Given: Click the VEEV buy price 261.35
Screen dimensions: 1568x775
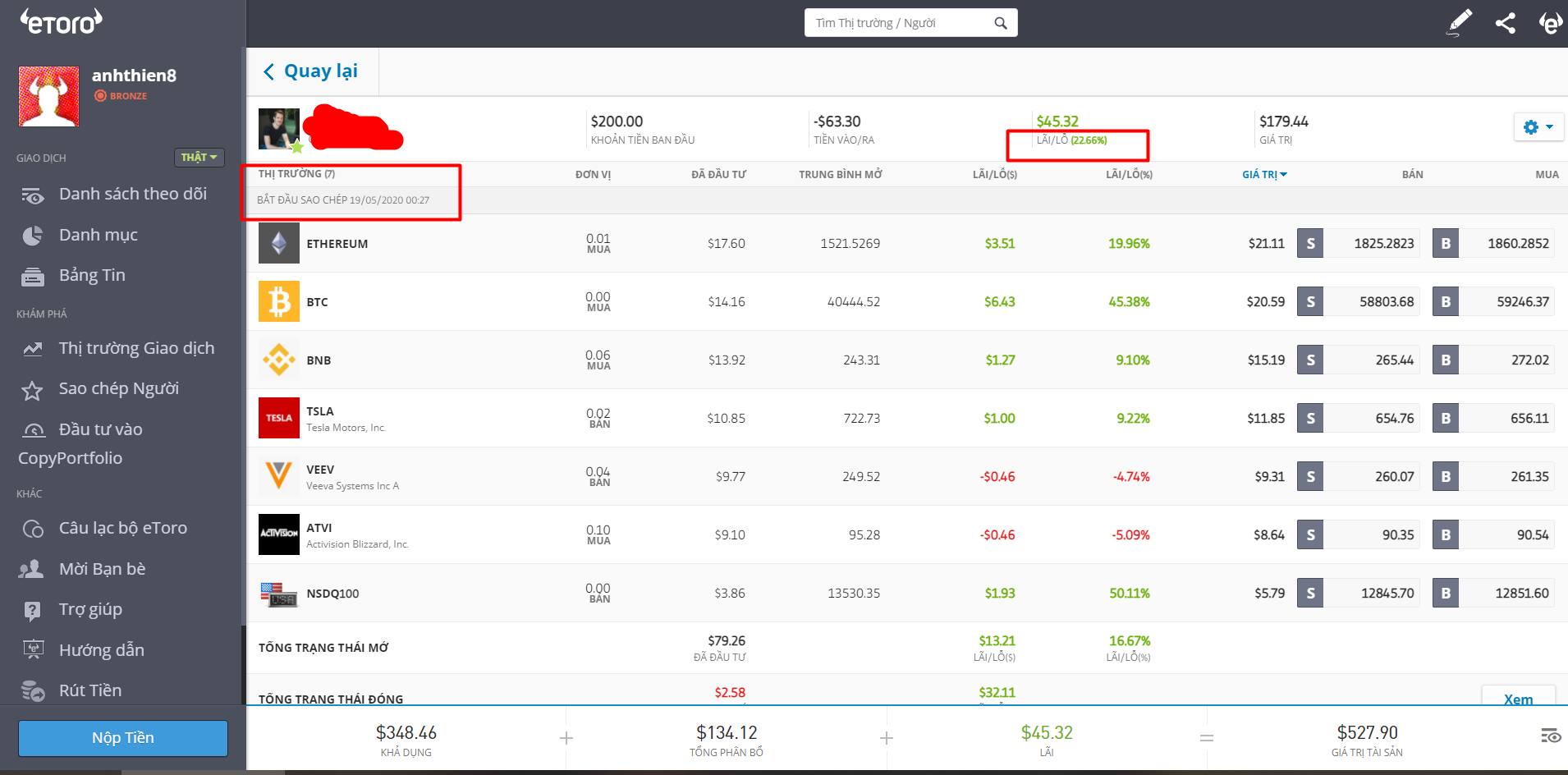Looking at the screenshot, I should click(1506, 476).
